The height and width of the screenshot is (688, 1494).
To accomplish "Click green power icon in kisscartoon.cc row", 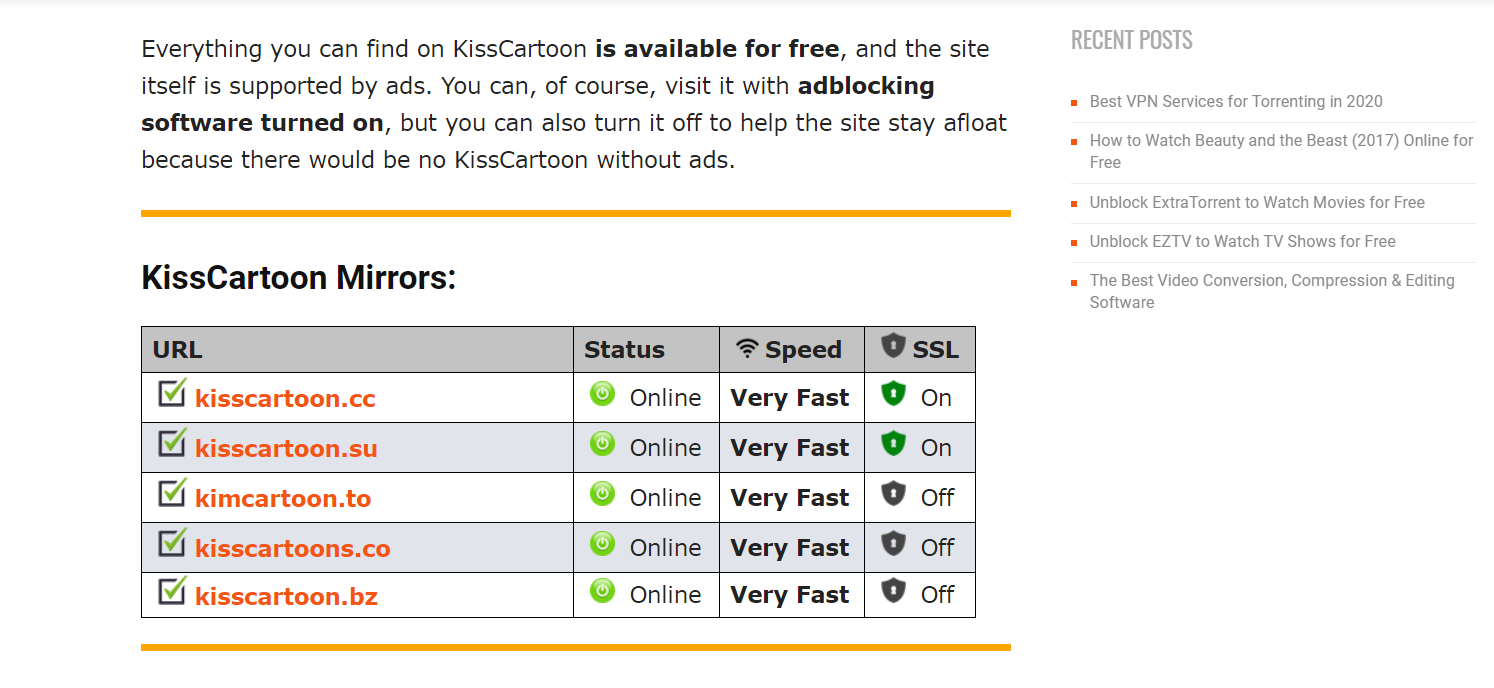I will tap(602, 393).
